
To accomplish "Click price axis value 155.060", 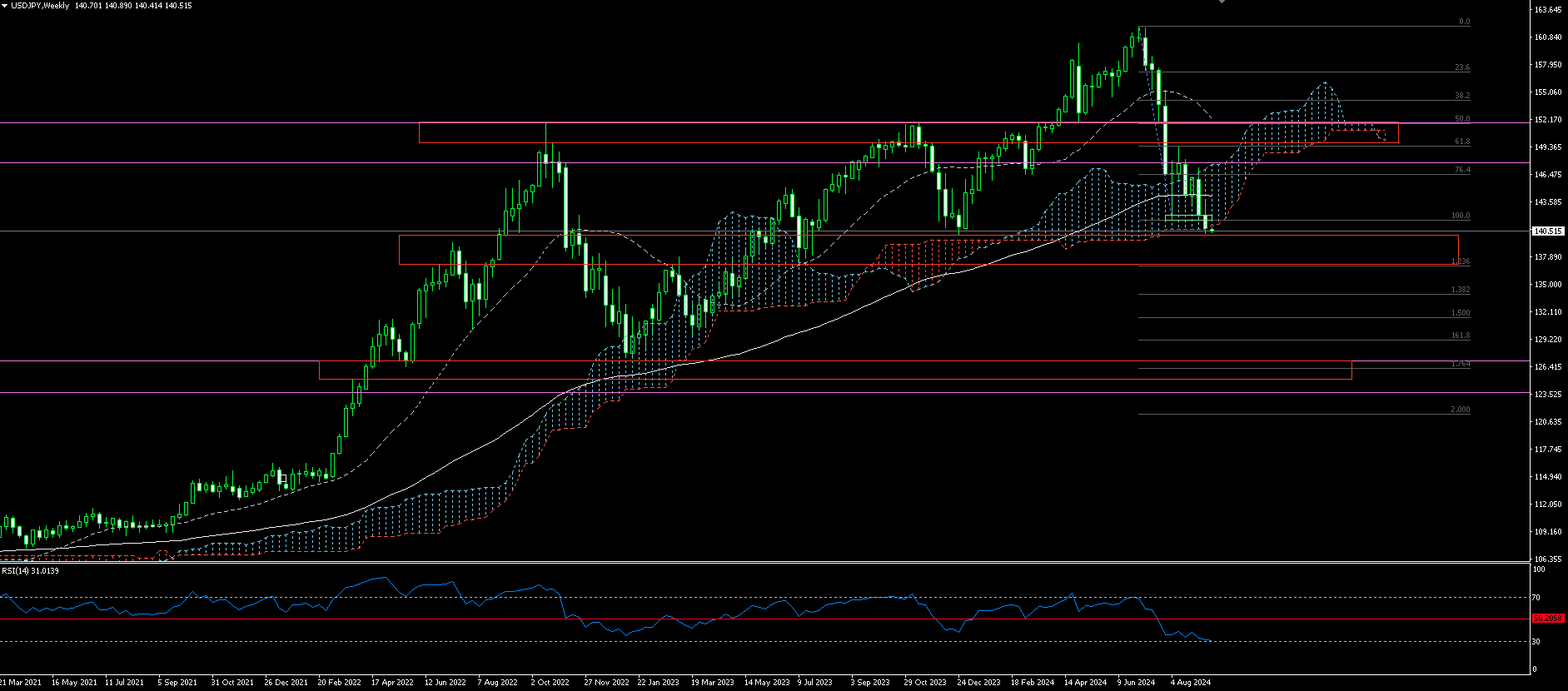I will pyautogui.click(x=1548, y=92).
